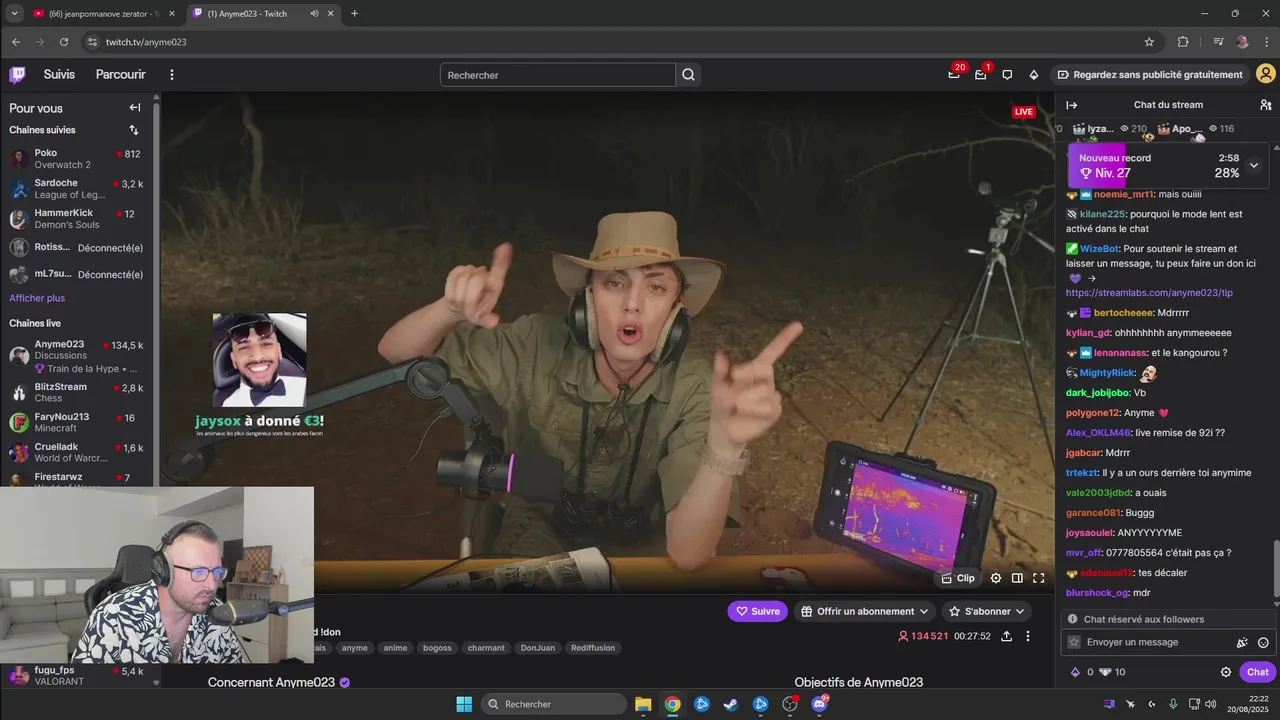Viewport: 1280px width, 720px height.
Task: Open Offrir un abonnement dropdown
Action: [x=866, y=611]
